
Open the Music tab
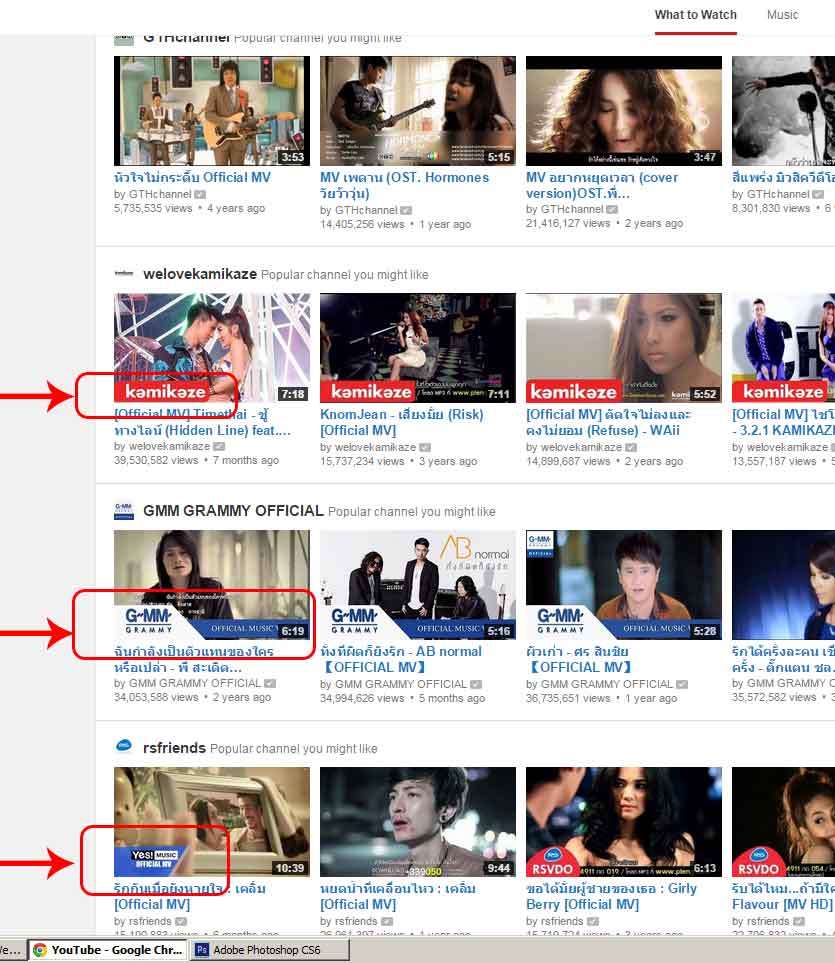[x=782, y=15]
